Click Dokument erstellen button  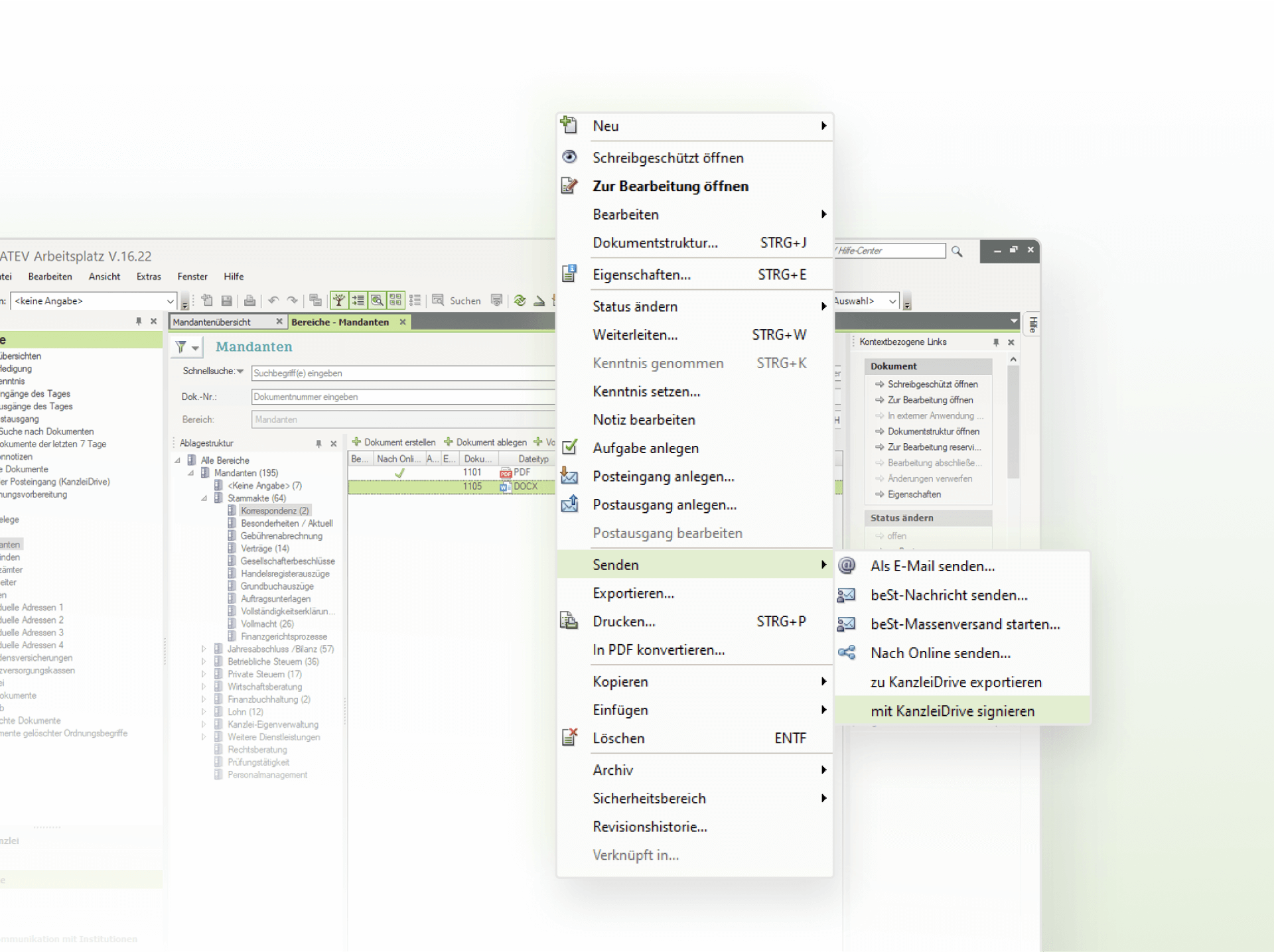click(394, 442)
